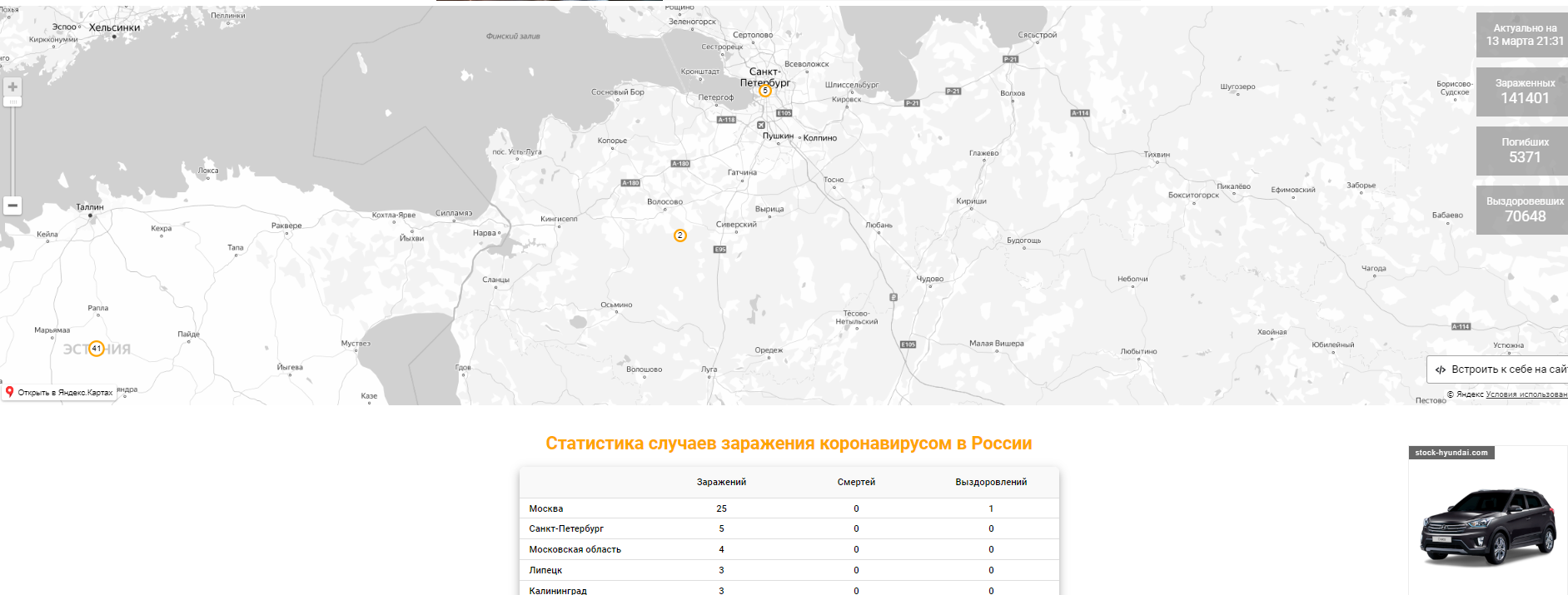Viewport: 1568px width, 595px height.
Task: Click the E105 road badge near Pushkin
Action: [784, 113]
